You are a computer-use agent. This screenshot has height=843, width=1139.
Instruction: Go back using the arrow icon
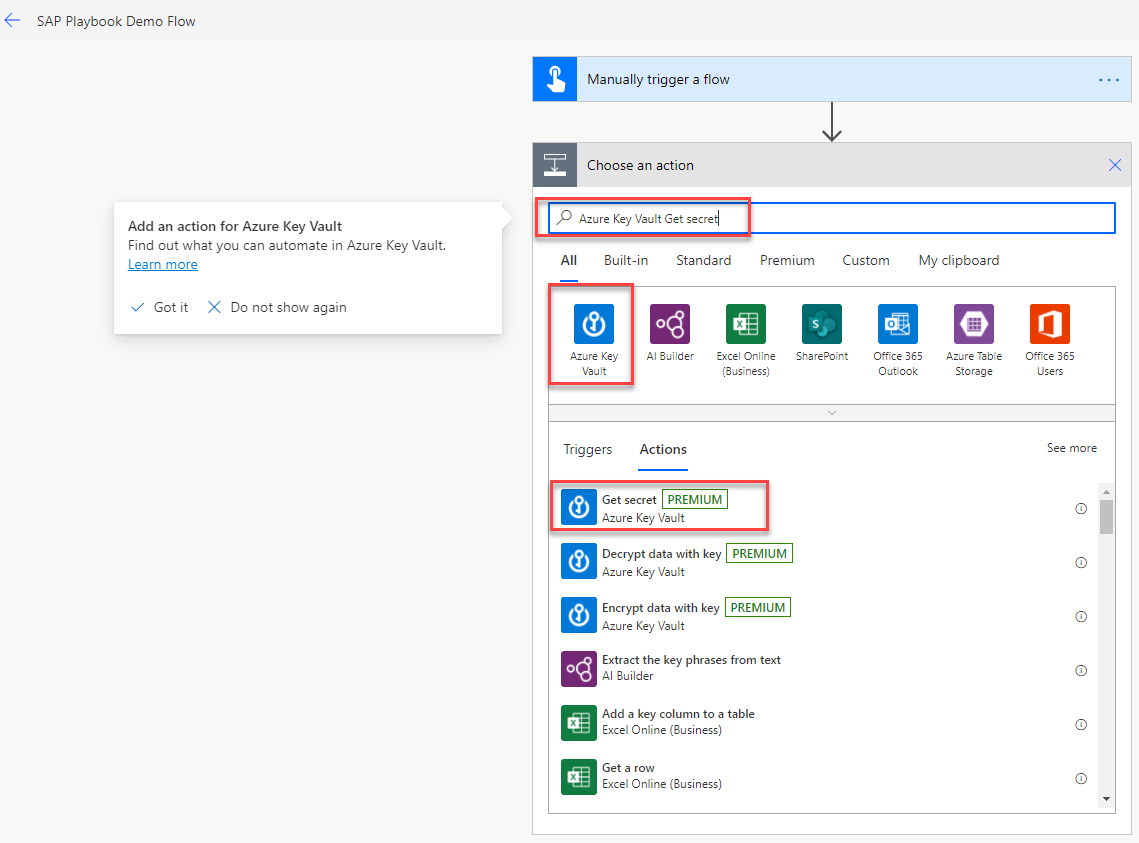tap(12, 21)
